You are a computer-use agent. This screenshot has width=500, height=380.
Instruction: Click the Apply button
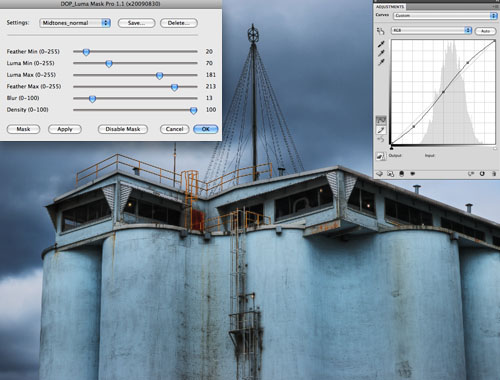point(65,129)
